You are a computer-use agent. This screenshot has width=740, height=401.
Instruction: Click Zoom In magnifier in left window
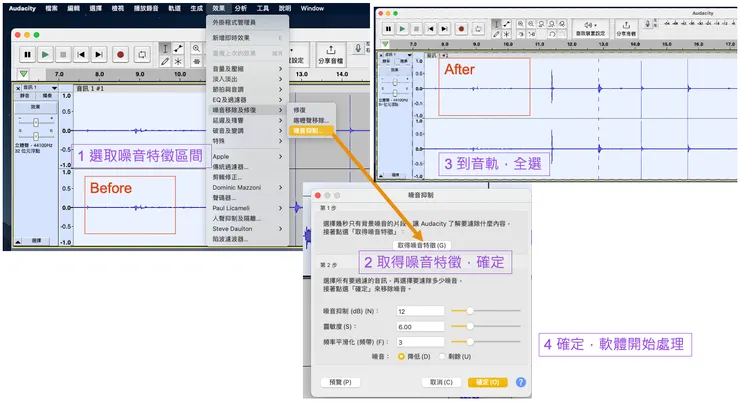coord(196,49)
